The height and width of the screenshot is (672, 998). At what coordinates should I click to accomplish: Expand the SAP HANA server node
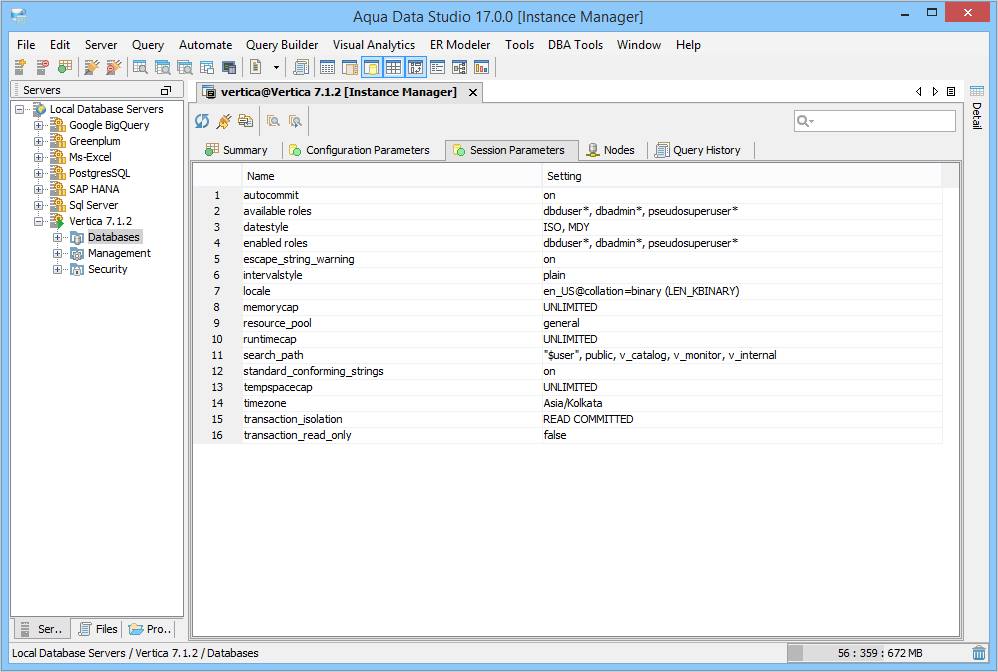coord(39,189)
